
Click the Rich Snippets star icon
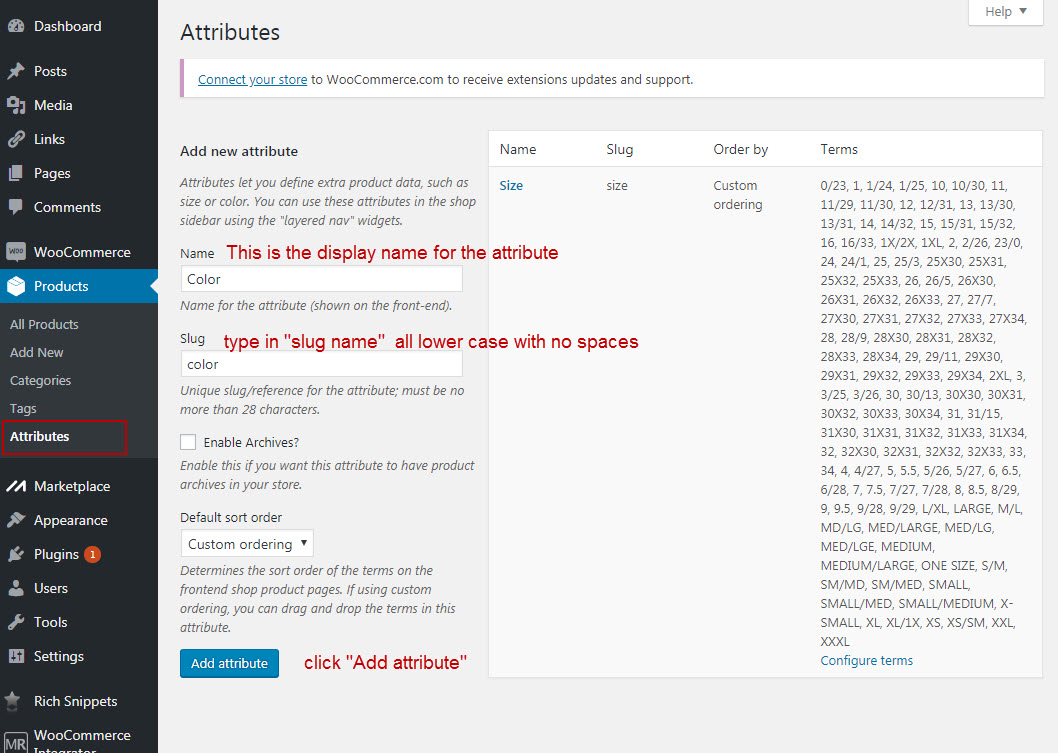click(13, 701)
